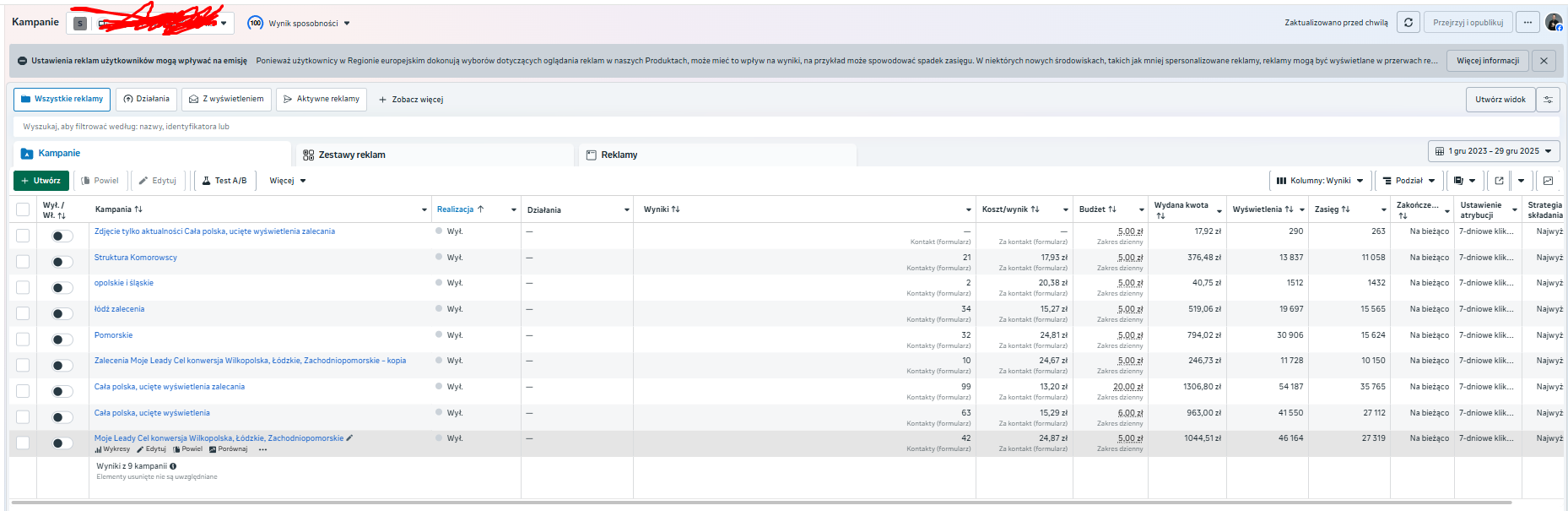Open the Realizacja column options arrow
This screenshot has width=1568, height=511.
click(x=513, y=209)
